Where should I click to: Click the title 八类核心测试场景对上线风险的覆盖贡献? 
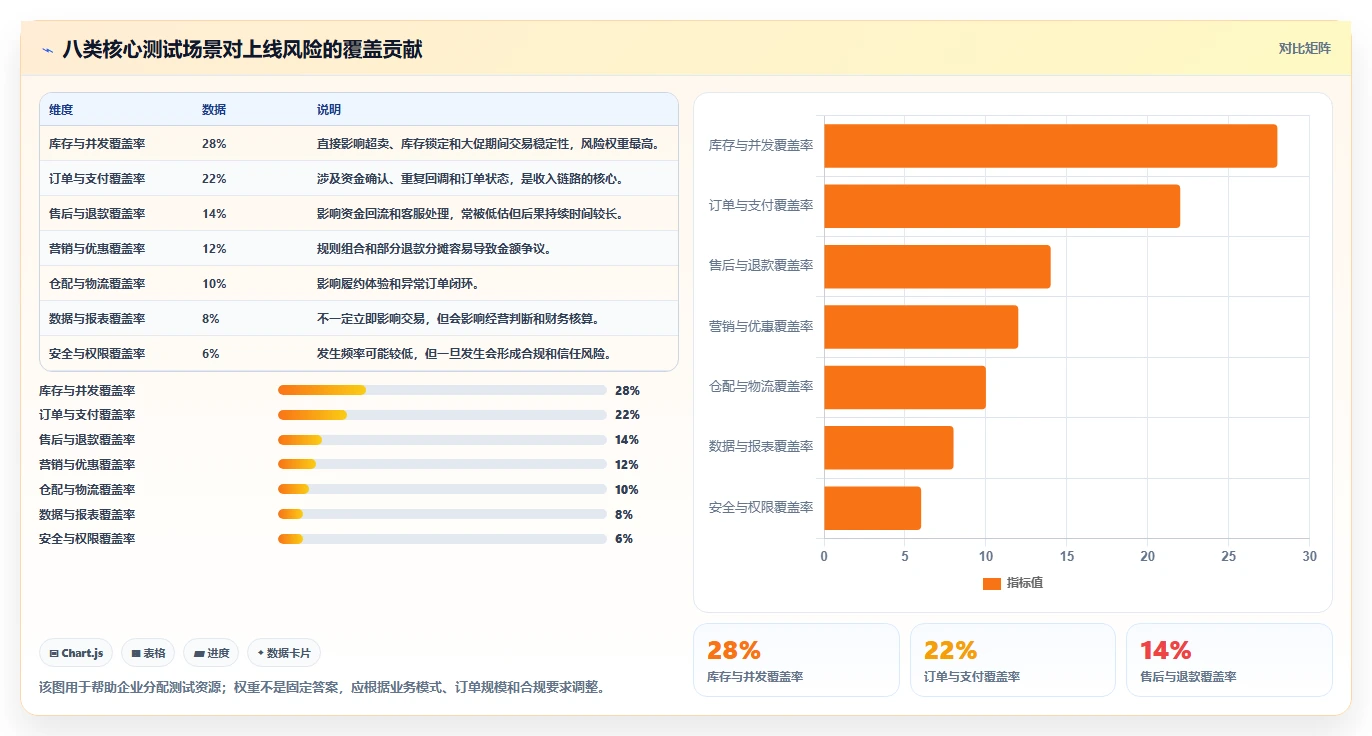click(x=242, y=50)
